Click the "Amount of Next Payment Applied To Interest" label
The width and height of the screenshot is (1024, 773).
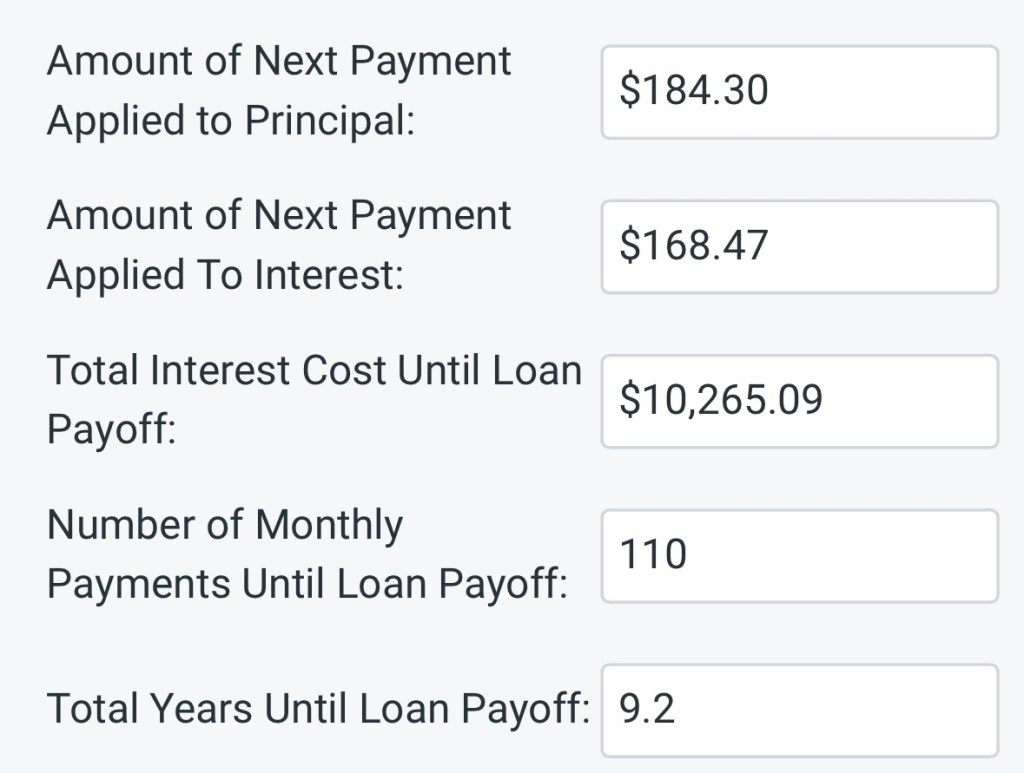(x=279, y=245)
